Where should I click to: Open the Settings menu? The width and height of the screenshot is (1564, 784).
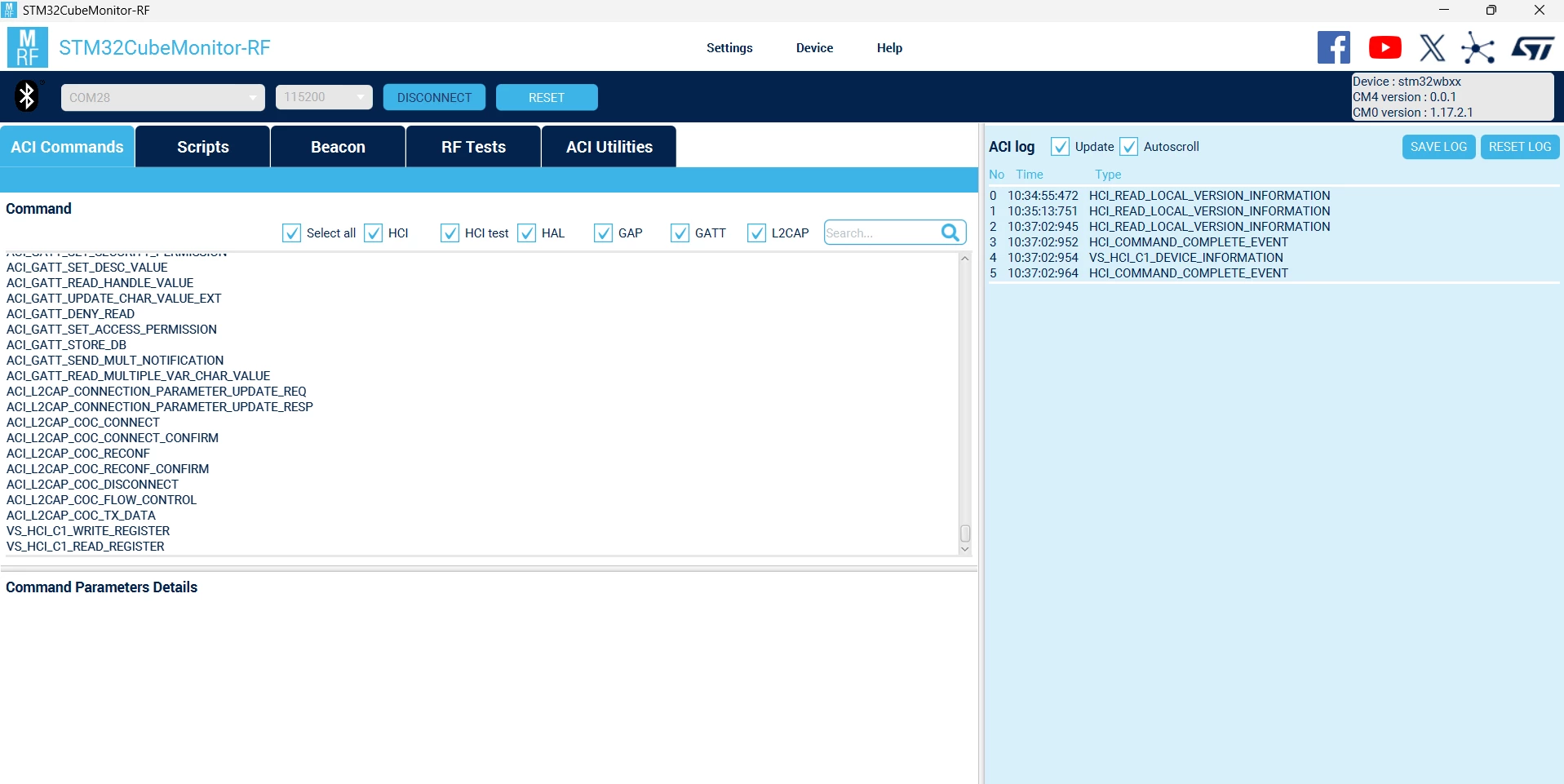pyautogui.click(x=729, y=47)
